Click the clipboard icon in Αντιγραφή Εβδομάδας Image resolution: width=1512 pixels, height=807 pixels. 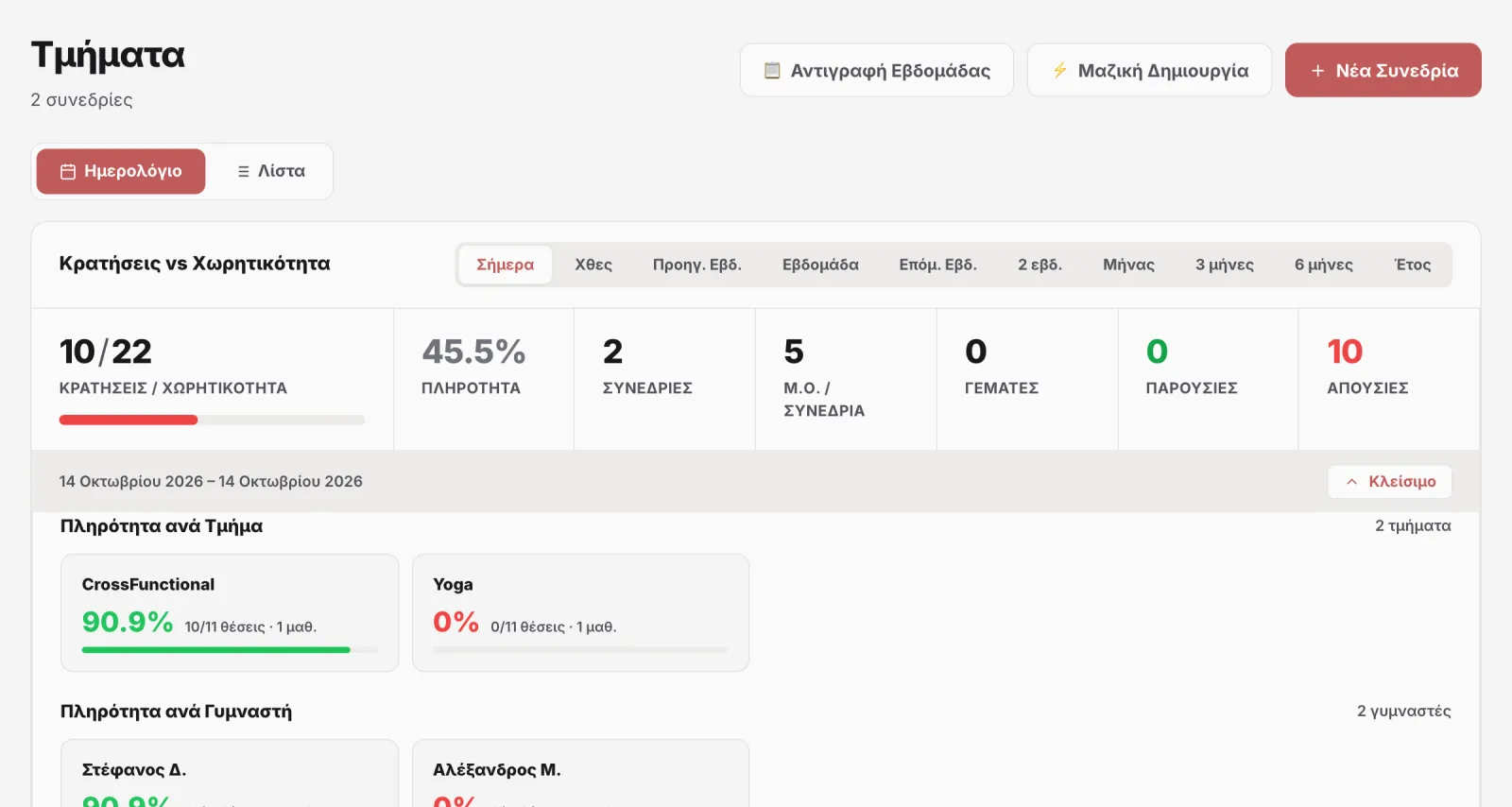(x=772, y=71)
